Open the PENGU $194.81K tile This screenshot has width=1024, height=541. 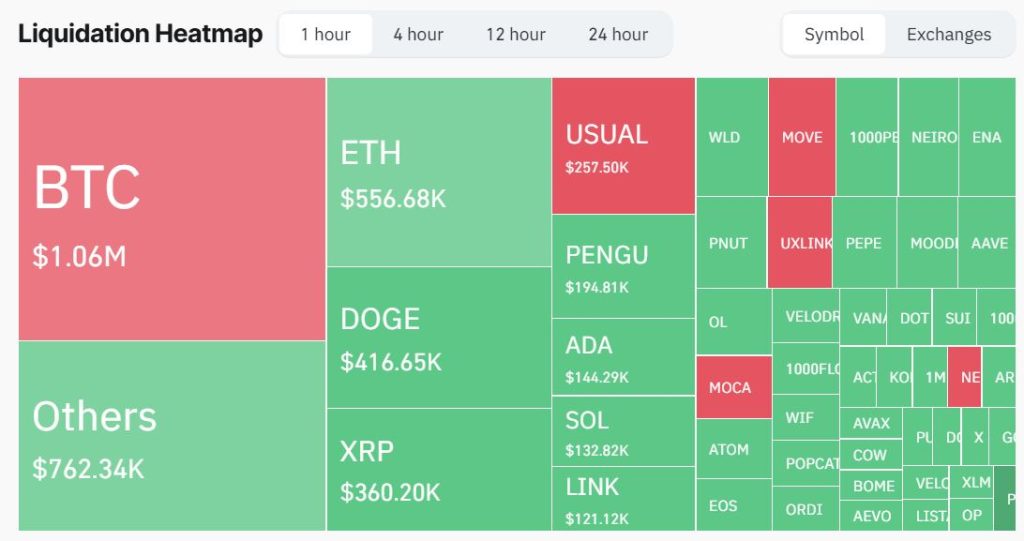coord(623,266)
